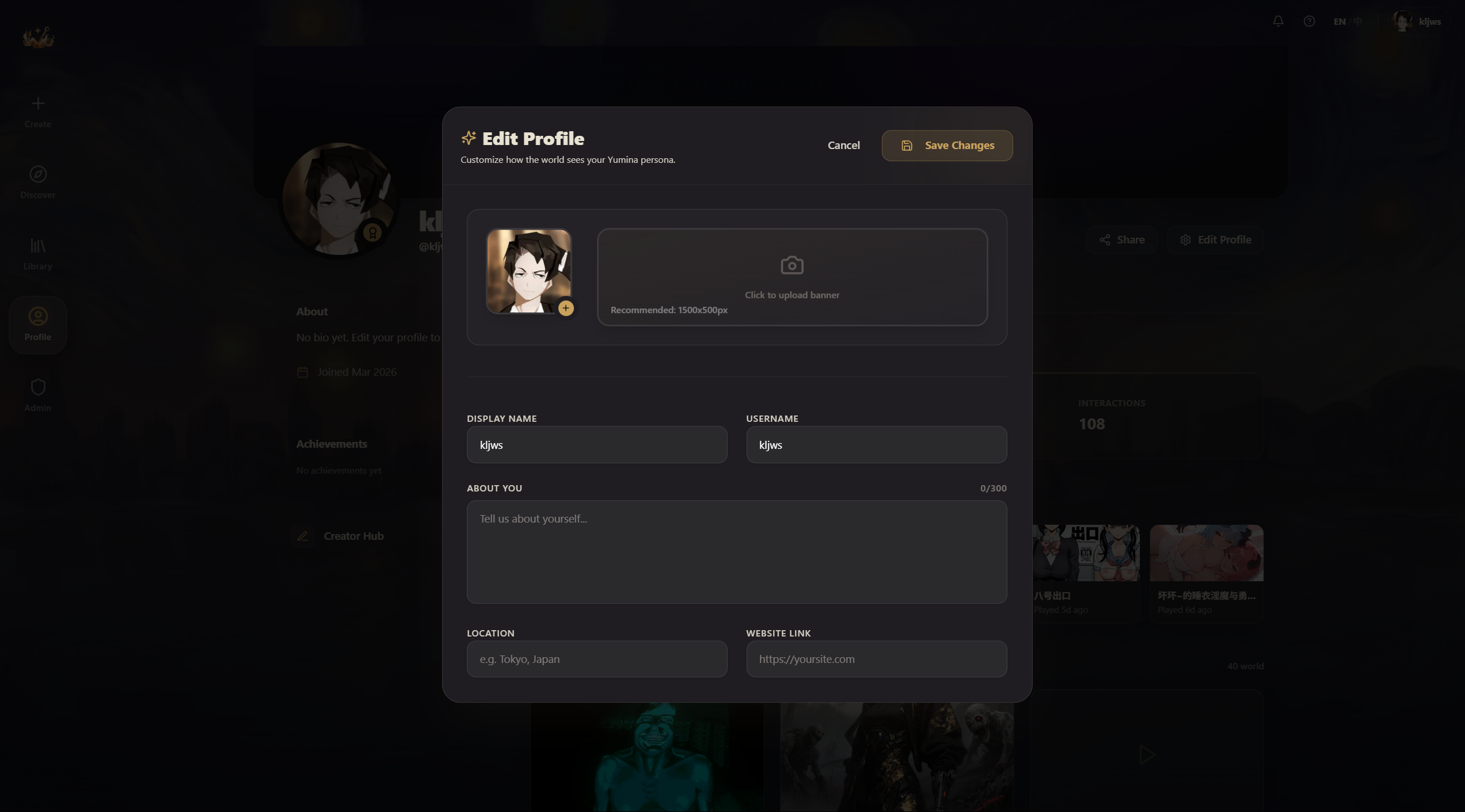Click the Yumina logo at top left
Screen dimensions: 1465x812
38,37
